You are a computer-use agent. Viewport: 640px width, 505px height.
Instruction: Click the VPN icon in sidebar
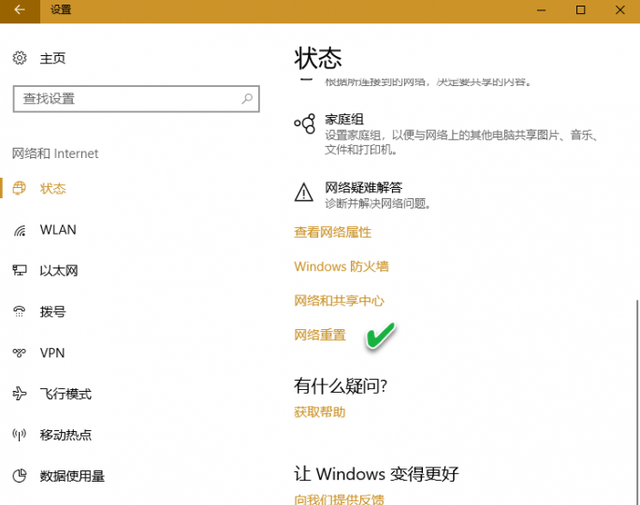(x=19, y=353)
